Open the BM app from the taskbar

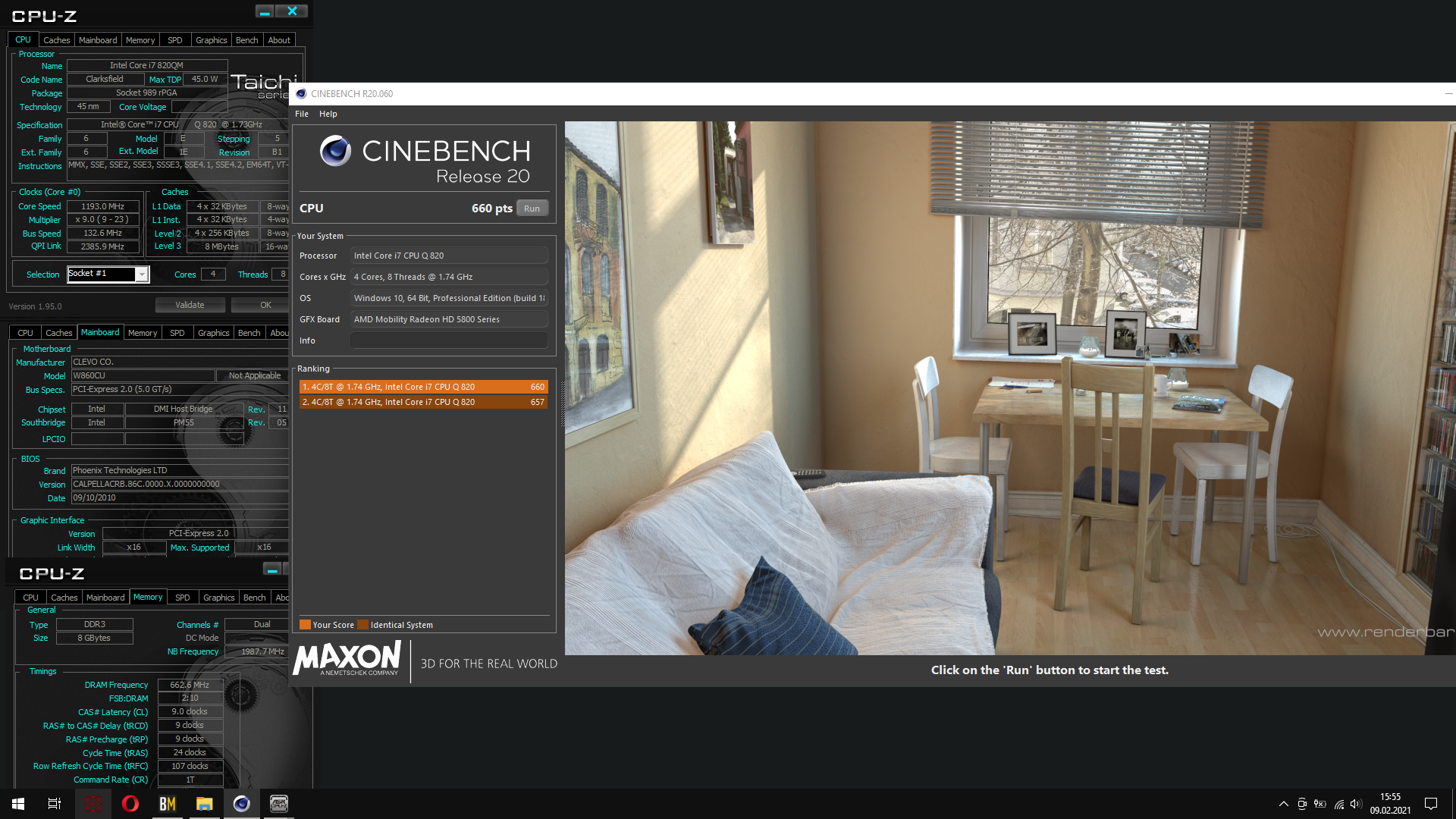(x=167, y=804)
